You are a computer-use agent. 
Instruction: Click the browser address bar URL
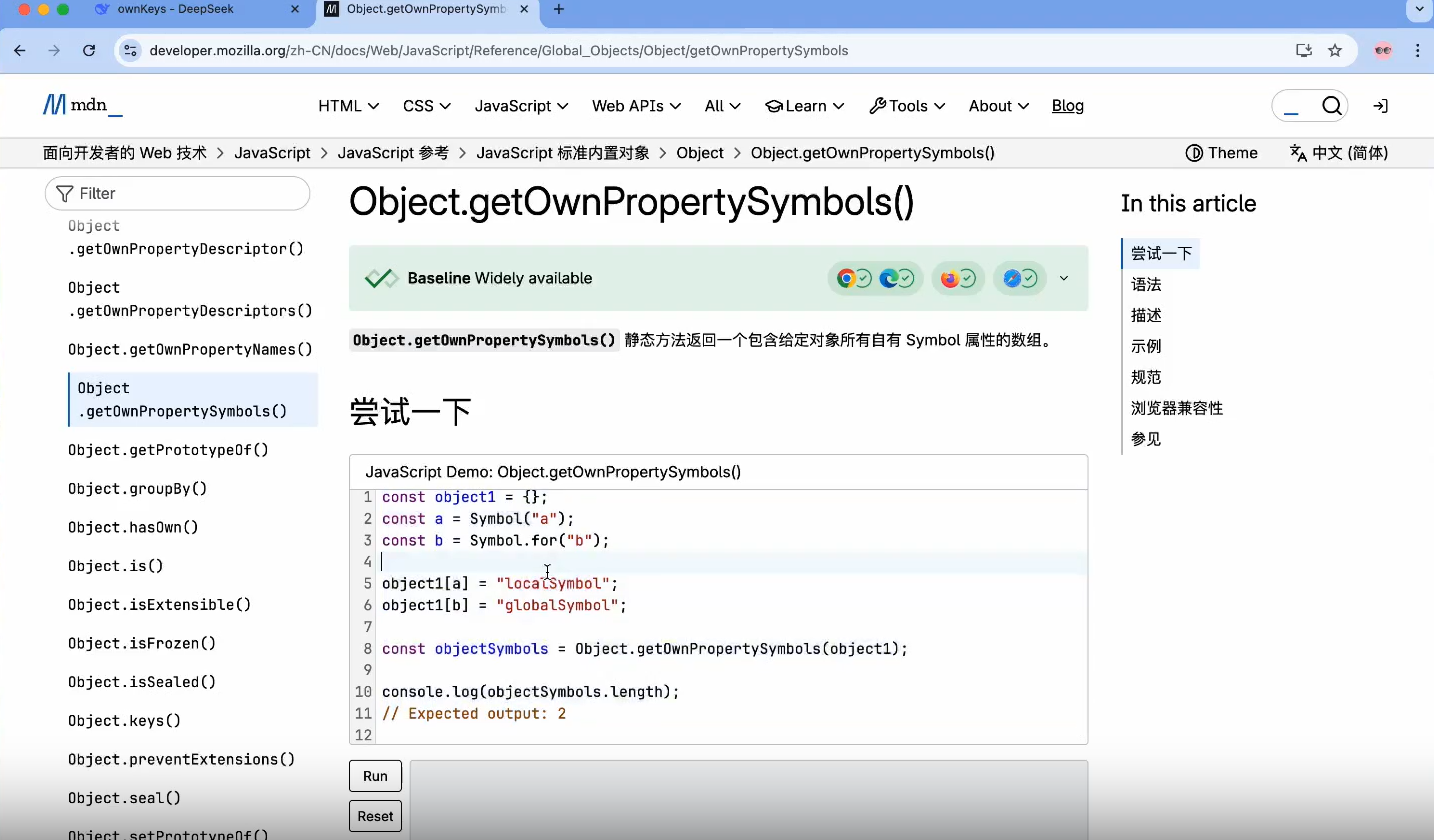pos(498,50)
